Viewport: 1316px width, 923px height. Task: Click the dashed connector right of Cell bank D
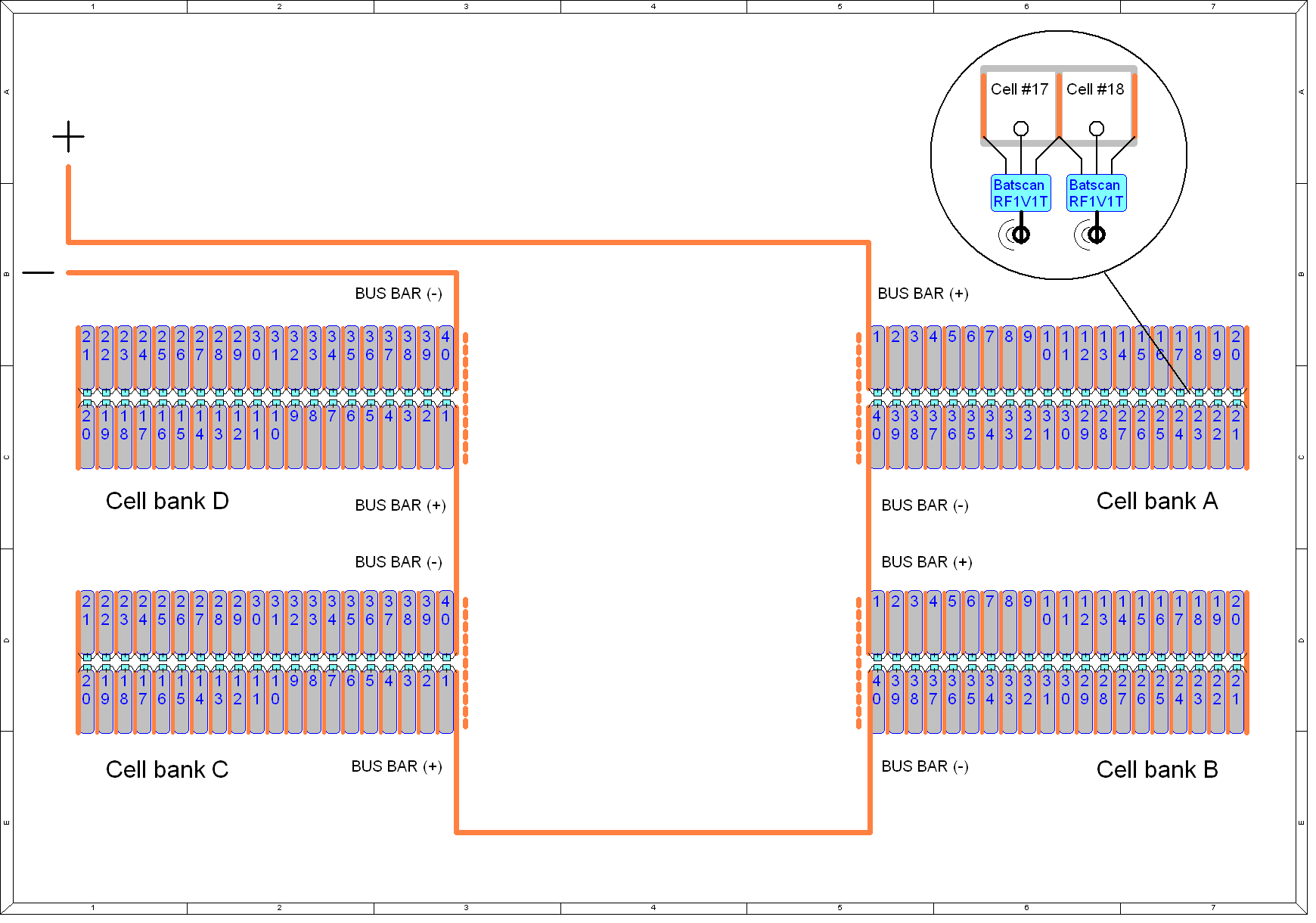click(465, 398)
